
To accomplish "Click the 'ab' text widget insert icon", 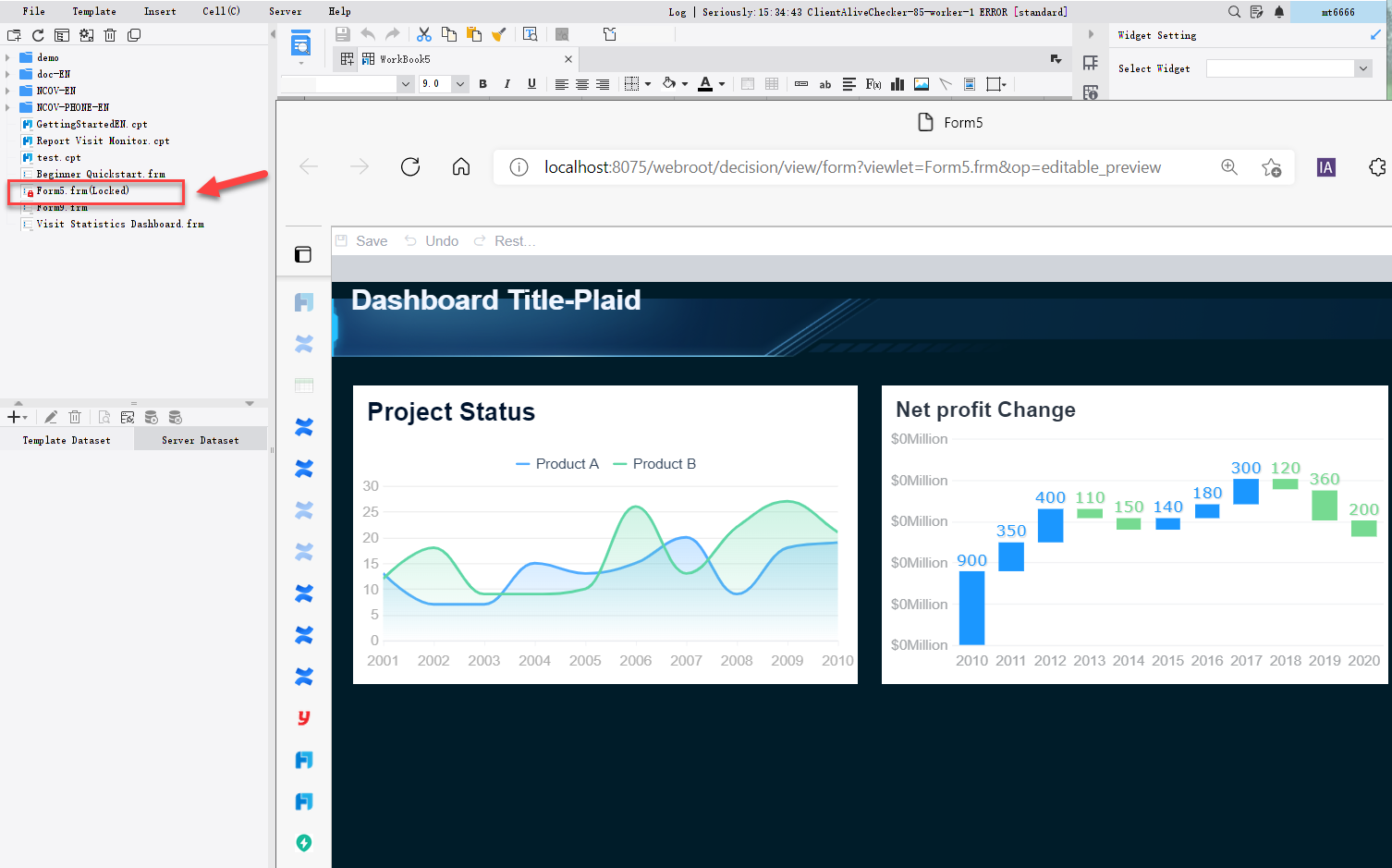I will tap(825, 84).
